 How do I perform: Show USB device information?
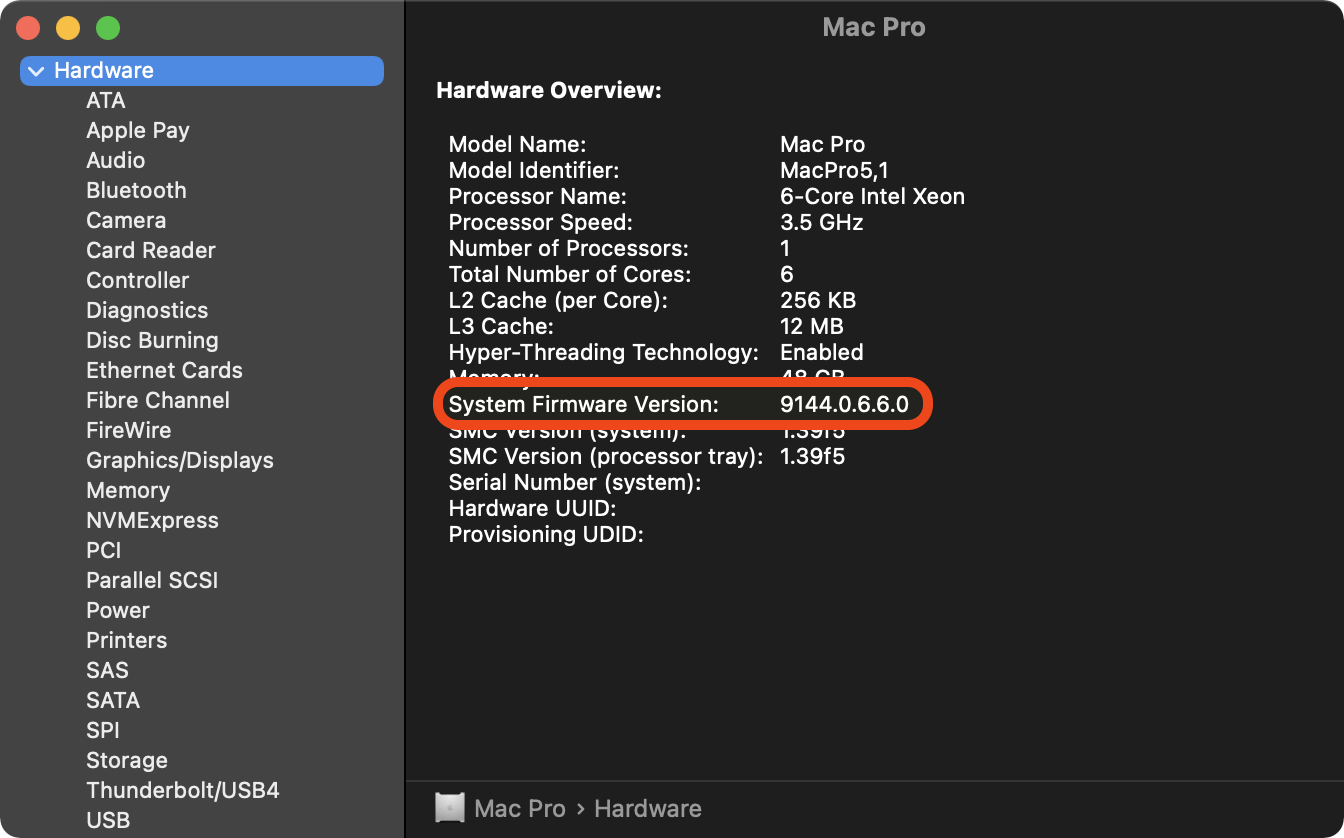[x=108, y=821]
